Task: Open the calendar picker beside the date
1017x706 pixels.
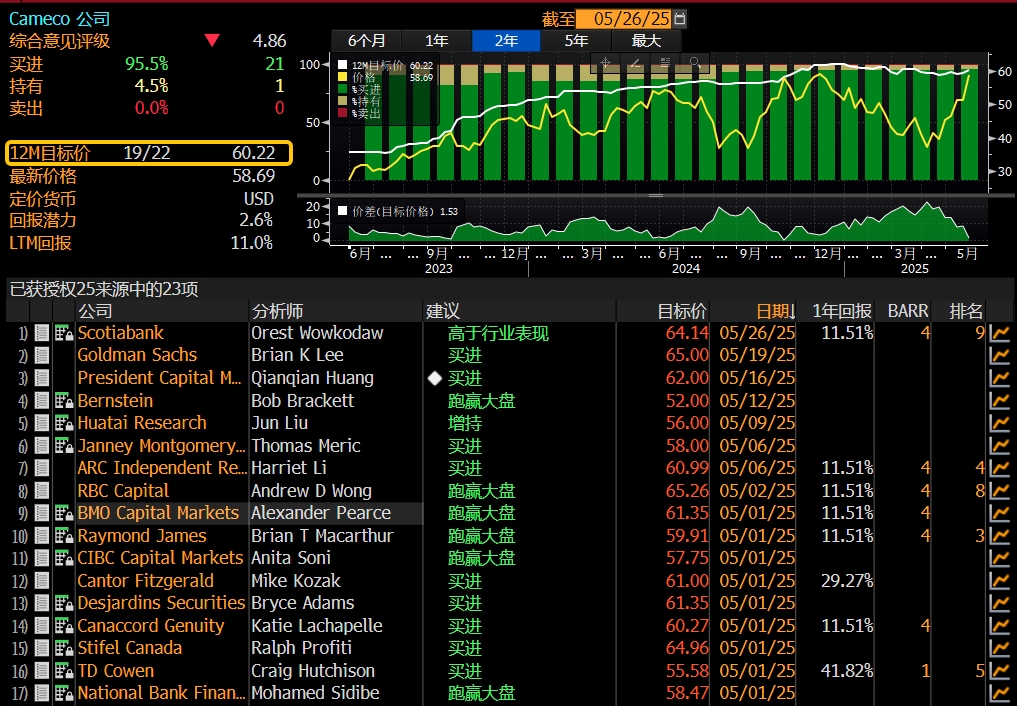Action: (680, 19)
